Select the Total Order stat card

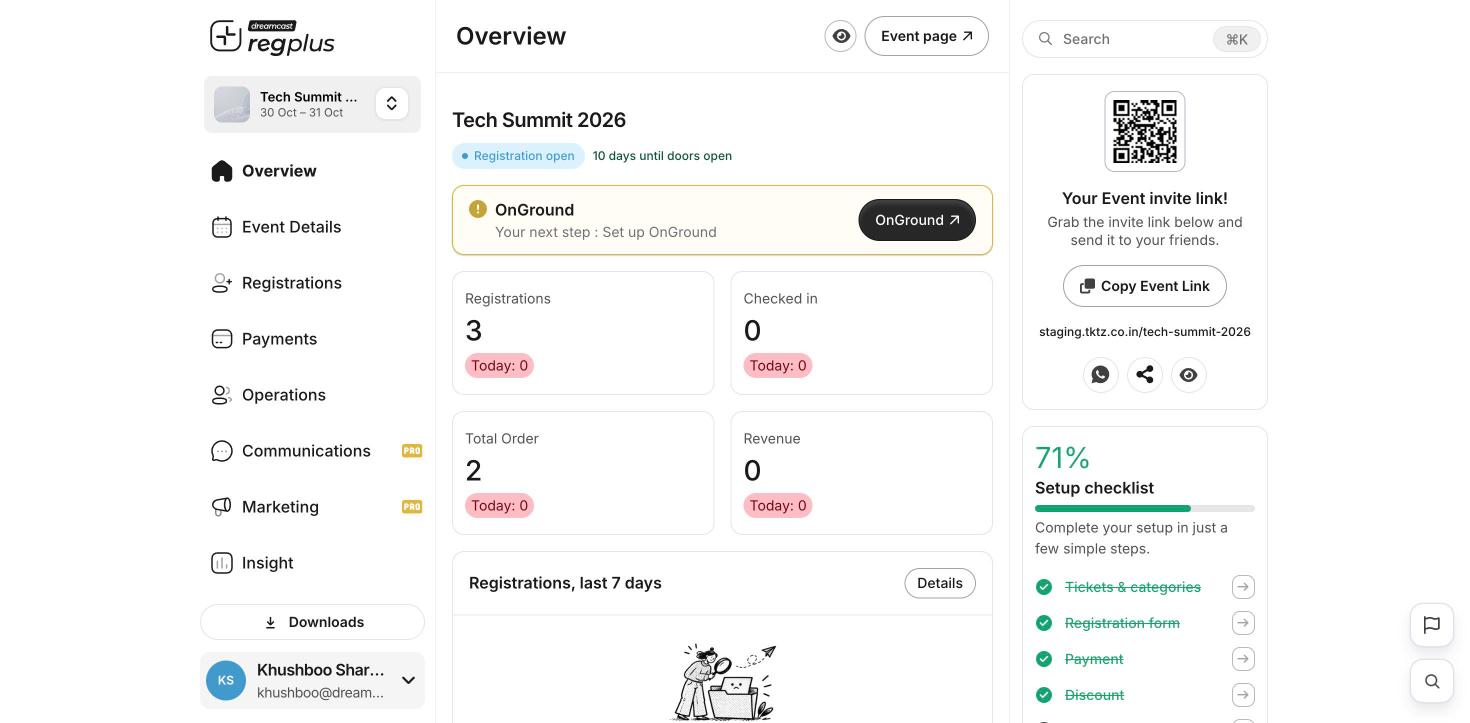583,473
